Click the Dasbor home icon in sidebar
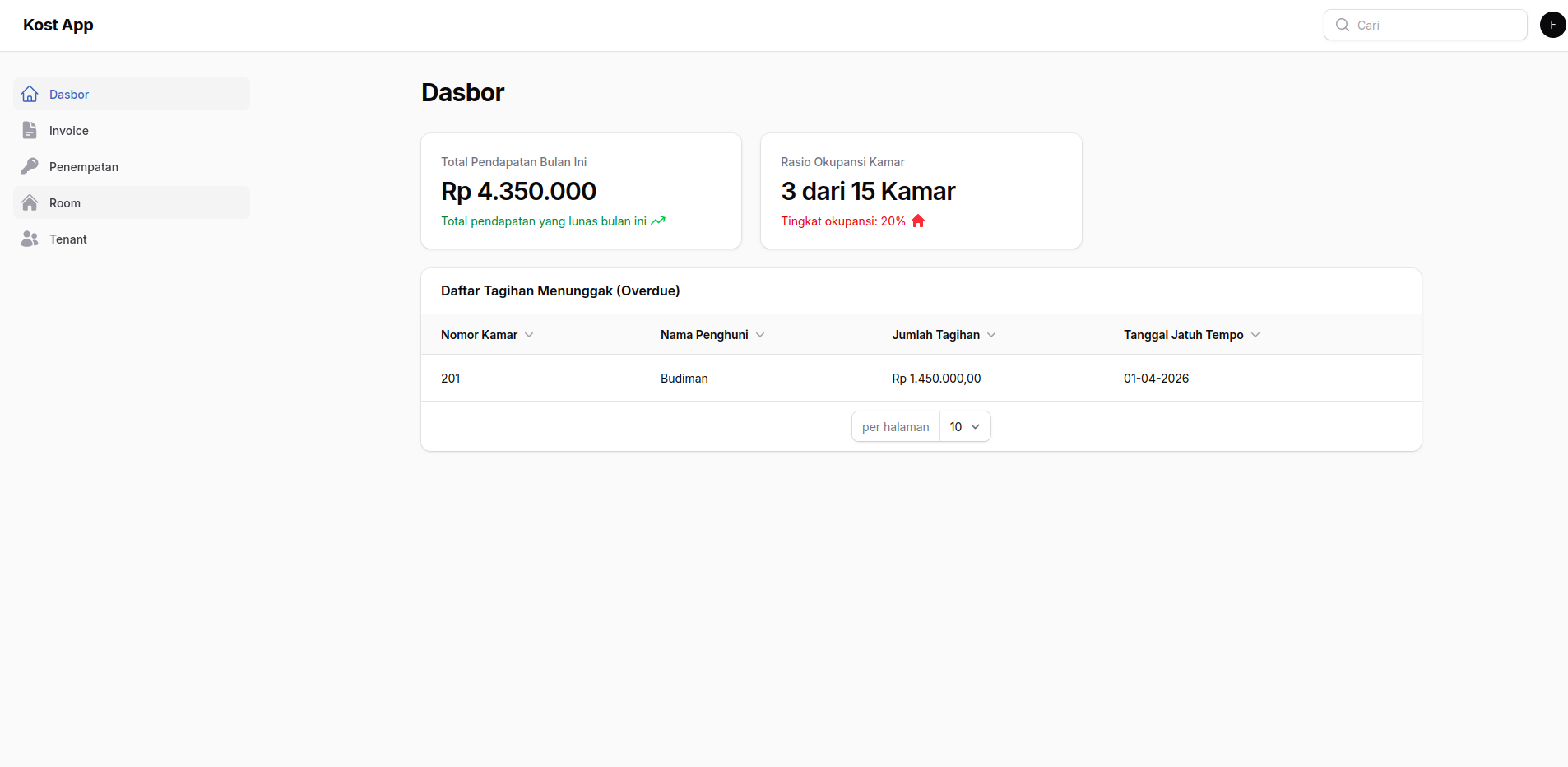Screen dimensions: 1568x767 (30, 94)
